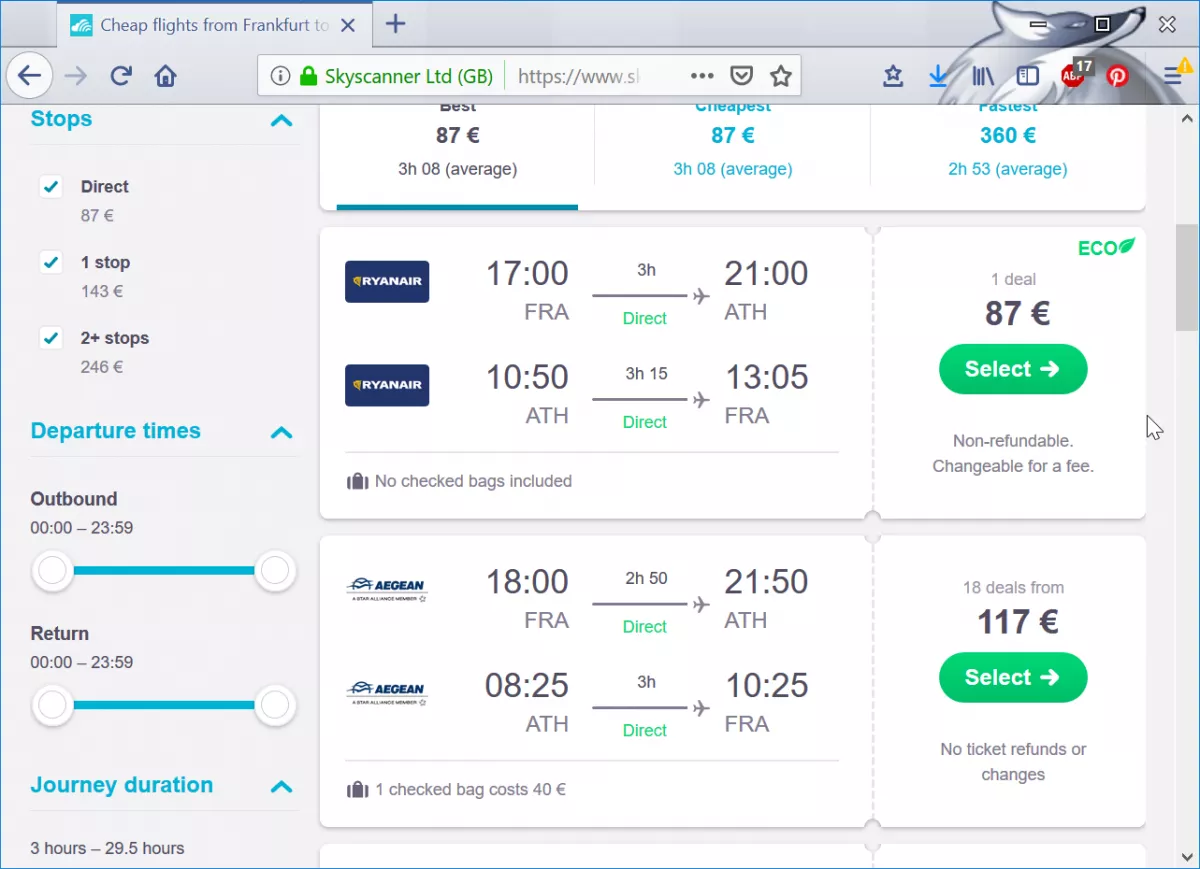This screenshot has width=1200, height=869.
Task: Click the Aegean logo on the 18:00 flight
Action: (x=387, y=589)
